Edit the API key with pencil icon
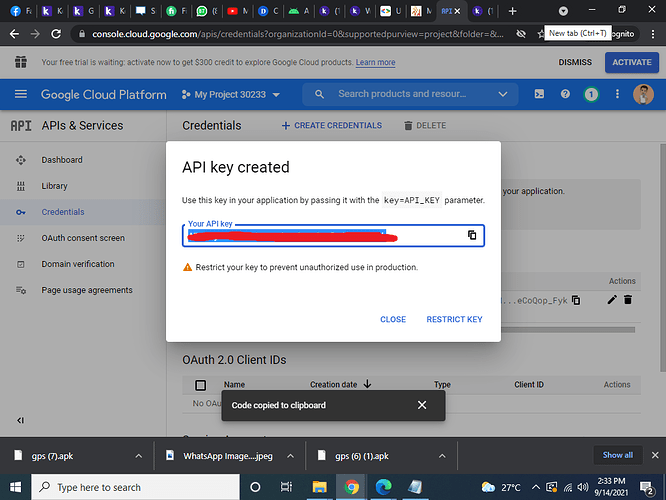Image resolution: width=666 pixels, height=500 pixels. pyautogui.click(x=612, y=299)
